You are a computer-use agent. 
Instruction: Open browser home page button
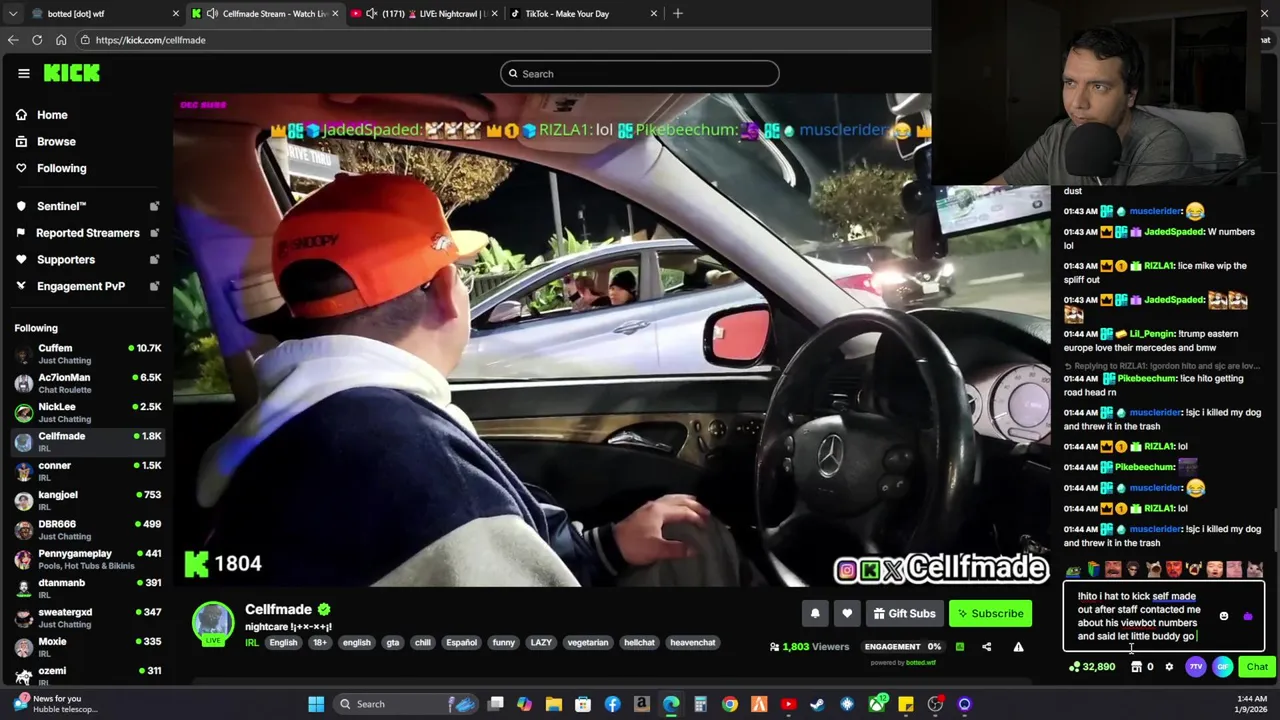(61, 40)
